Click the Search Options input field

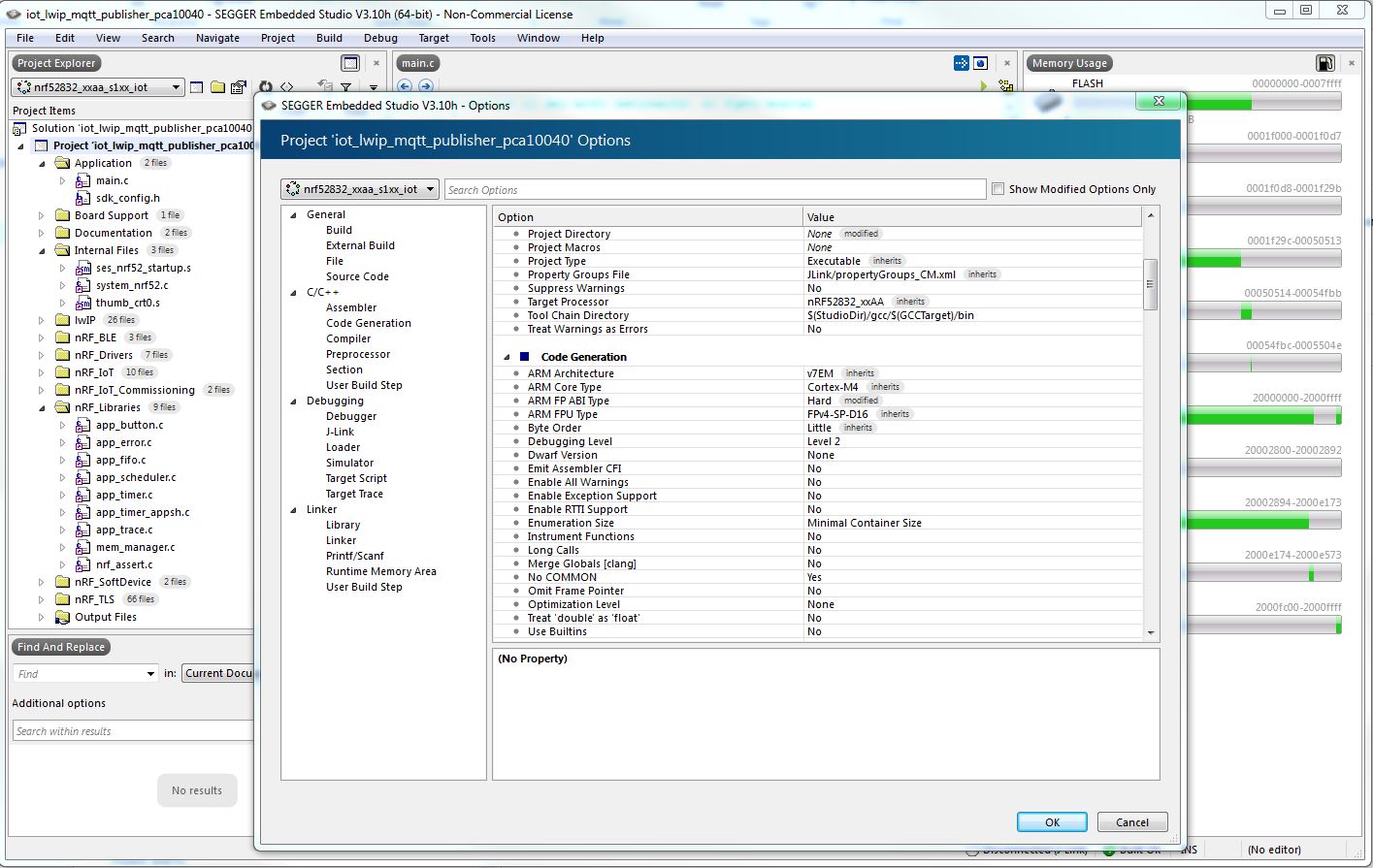715,190
